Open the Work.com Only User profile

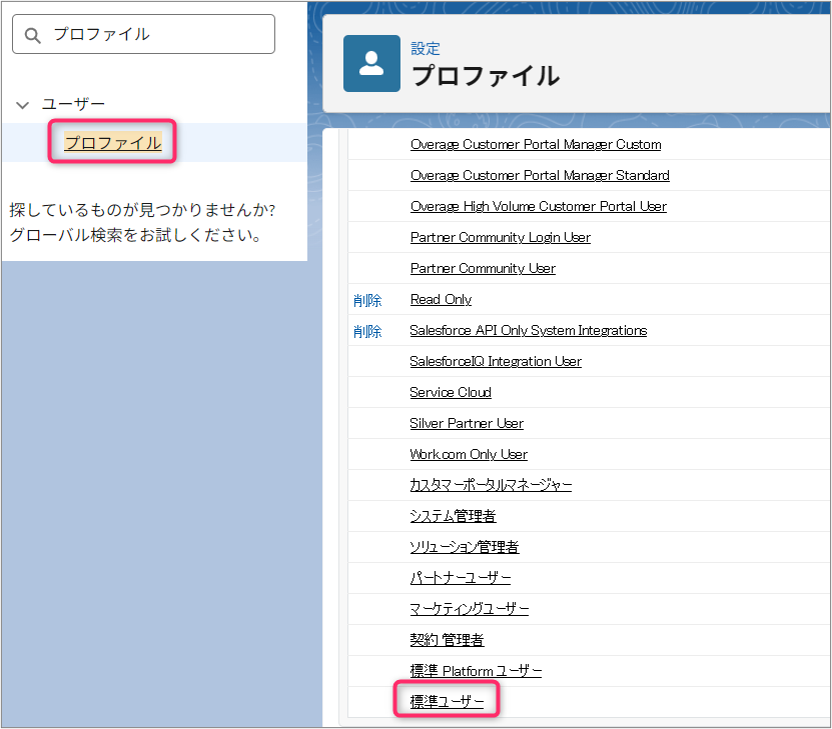[468, 454]
